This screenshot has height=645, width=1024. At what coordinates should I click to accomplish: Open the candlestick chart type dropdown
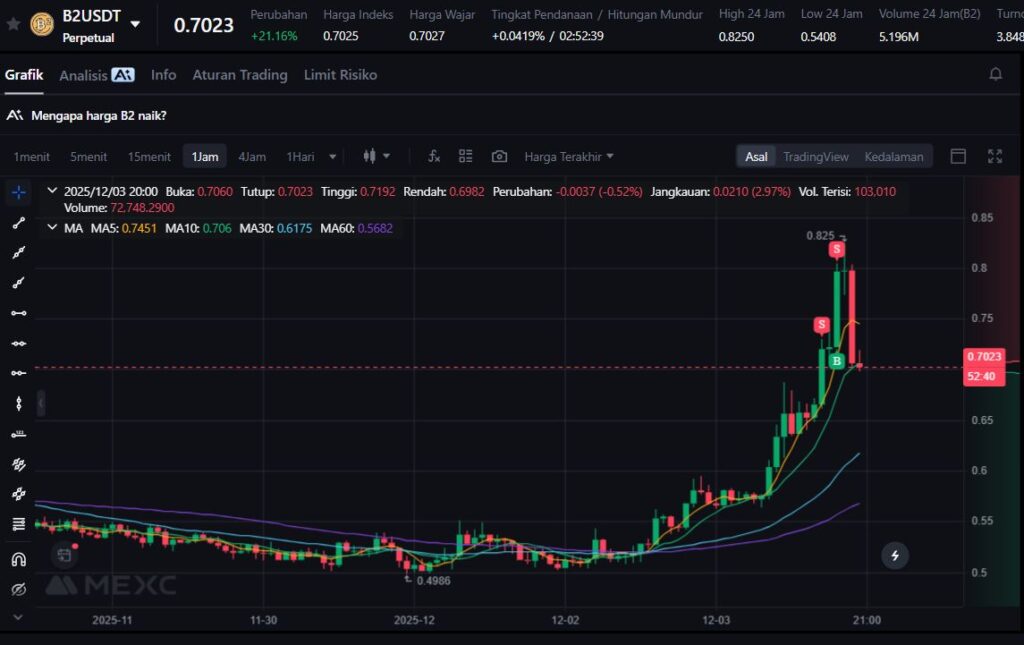coord(377,156)
